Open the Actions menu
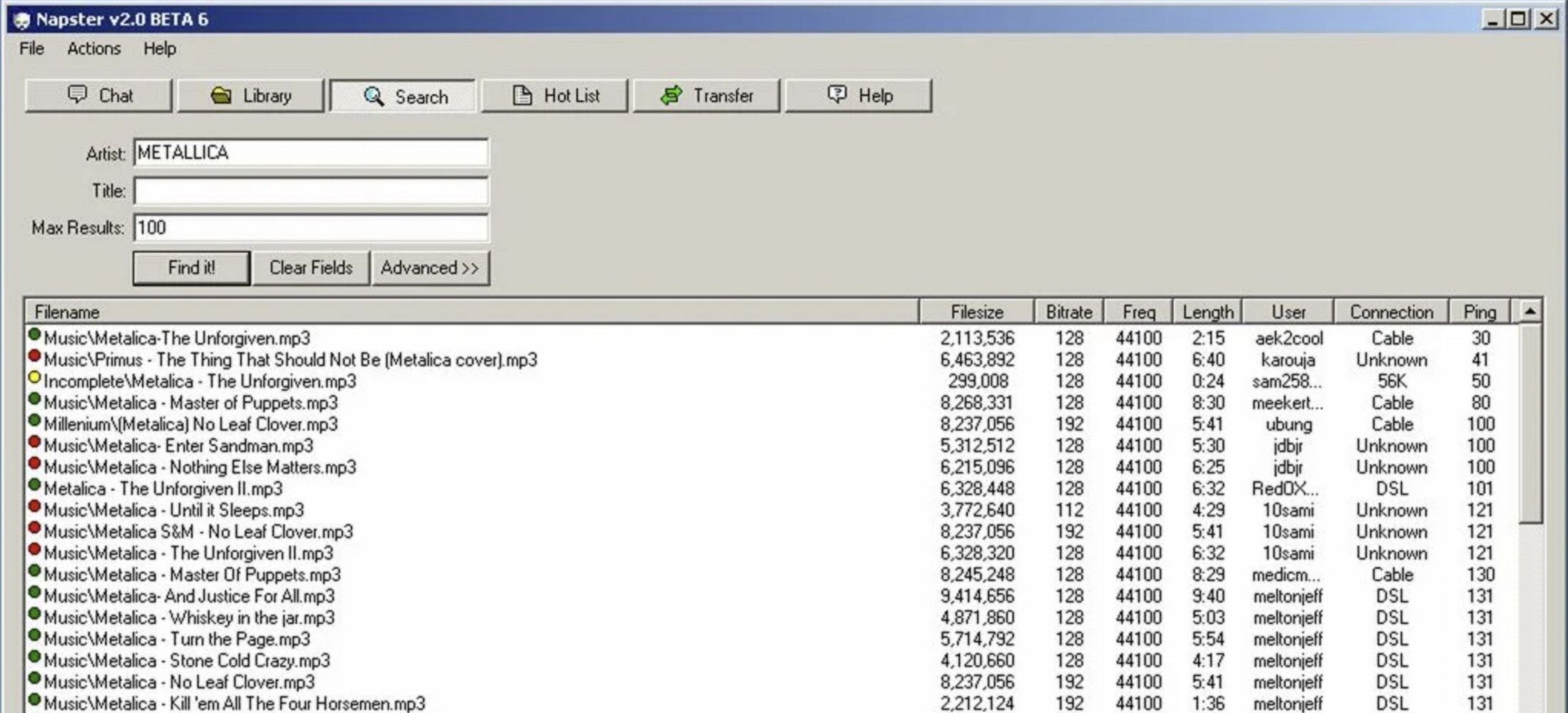This screenshot has width=1568, height=713. pyautogui.click(x=93, y=48)
